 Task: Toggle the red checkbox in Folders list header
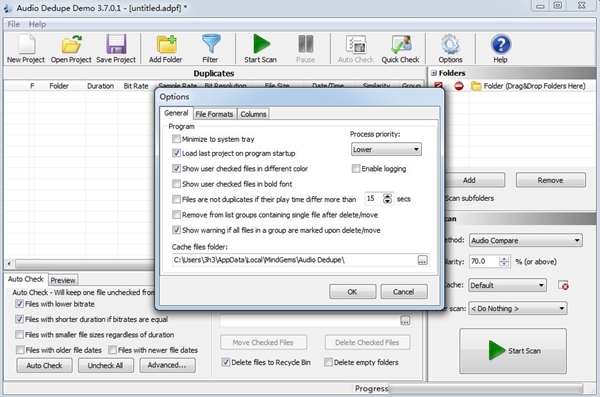pyautogui.click(x=438, y=86)
